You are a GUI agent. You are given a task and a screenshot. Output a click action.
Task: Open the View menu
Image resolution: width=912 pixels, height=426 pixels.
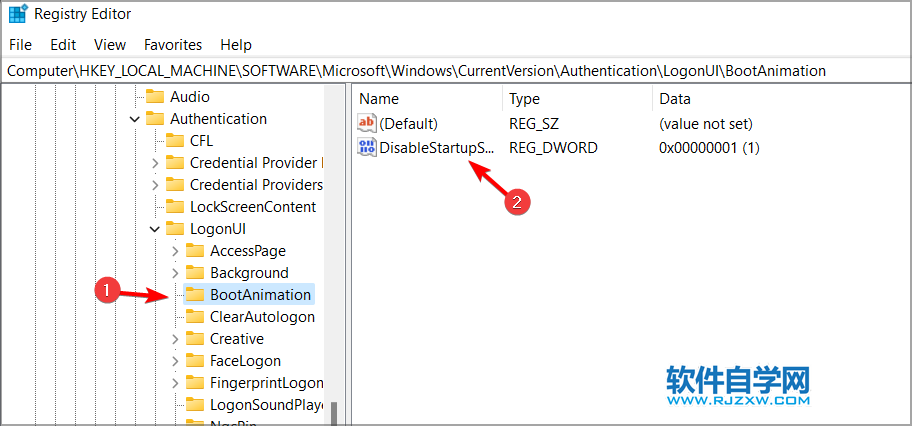click(110, 45)
